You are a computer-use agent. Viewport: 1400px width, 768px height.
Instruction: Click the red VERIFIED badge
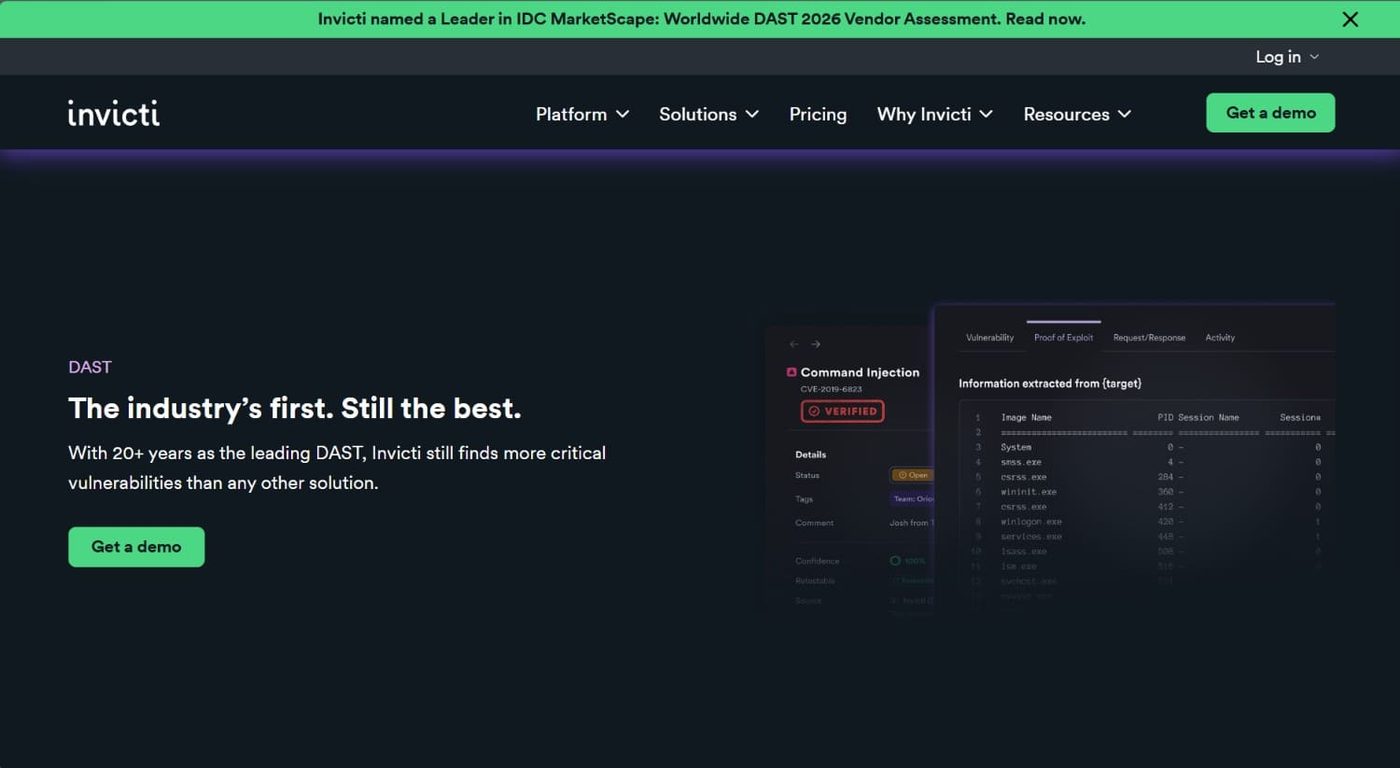pos(842,411)
